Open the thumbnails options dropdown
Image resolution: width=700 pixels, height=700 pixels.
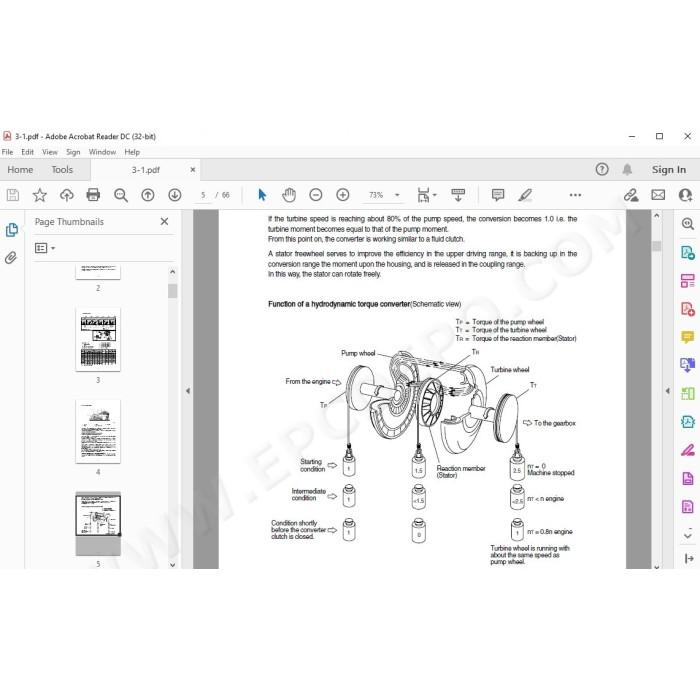coord(45,248)
